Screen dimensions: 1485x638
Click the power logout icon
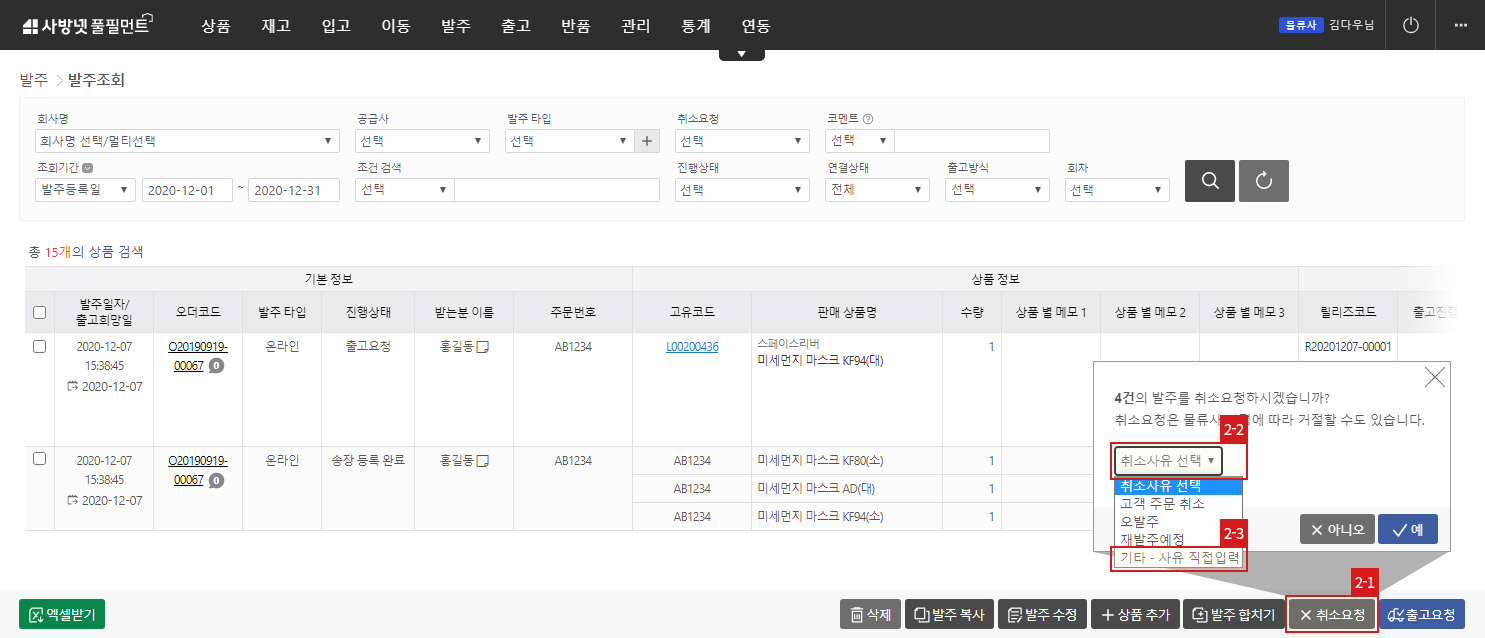click(1411, 26)
